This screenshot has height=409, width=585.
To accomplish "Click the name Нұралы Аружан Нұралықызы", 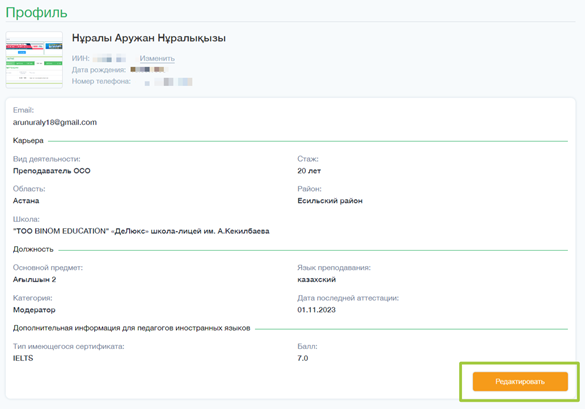I will click(x=149, y=38).
